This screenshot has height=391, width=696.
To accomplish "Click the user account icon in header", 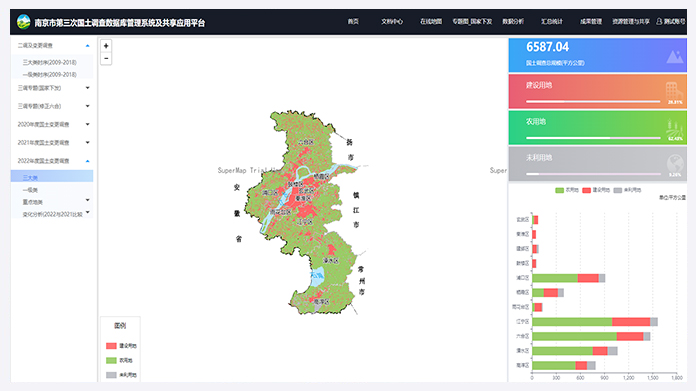I will [659, 21].
